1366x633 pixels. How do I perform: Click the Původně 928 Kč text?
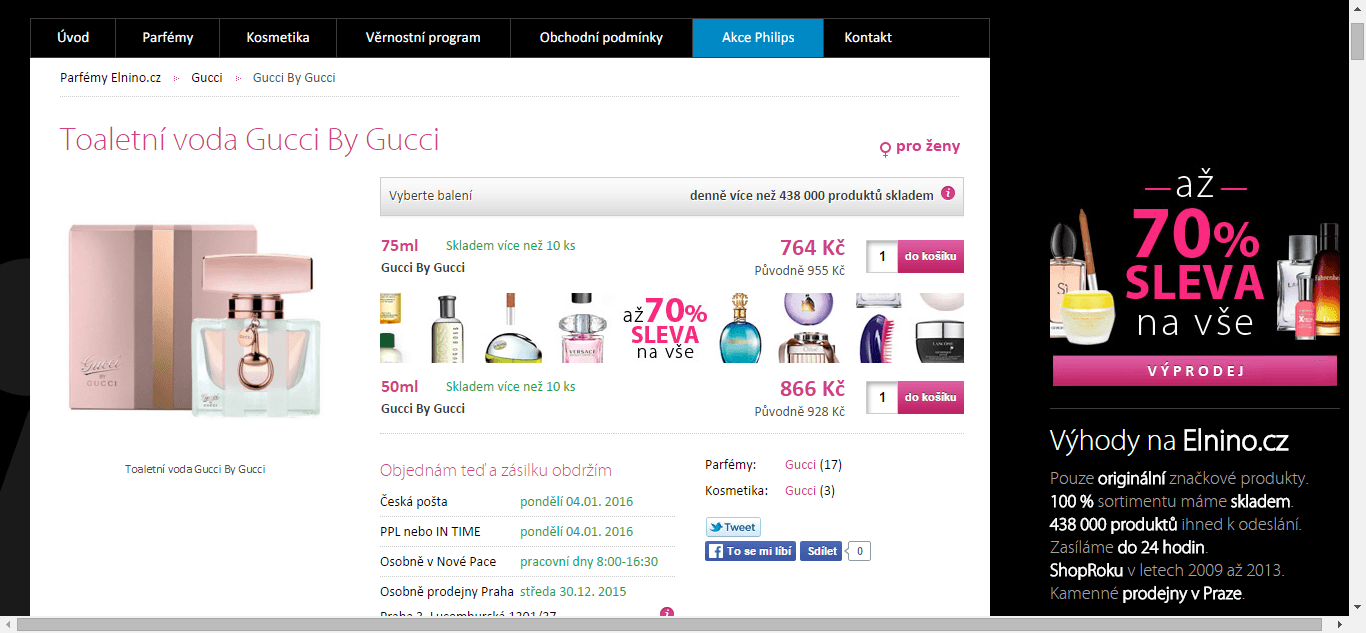click(x=800, y=412)
